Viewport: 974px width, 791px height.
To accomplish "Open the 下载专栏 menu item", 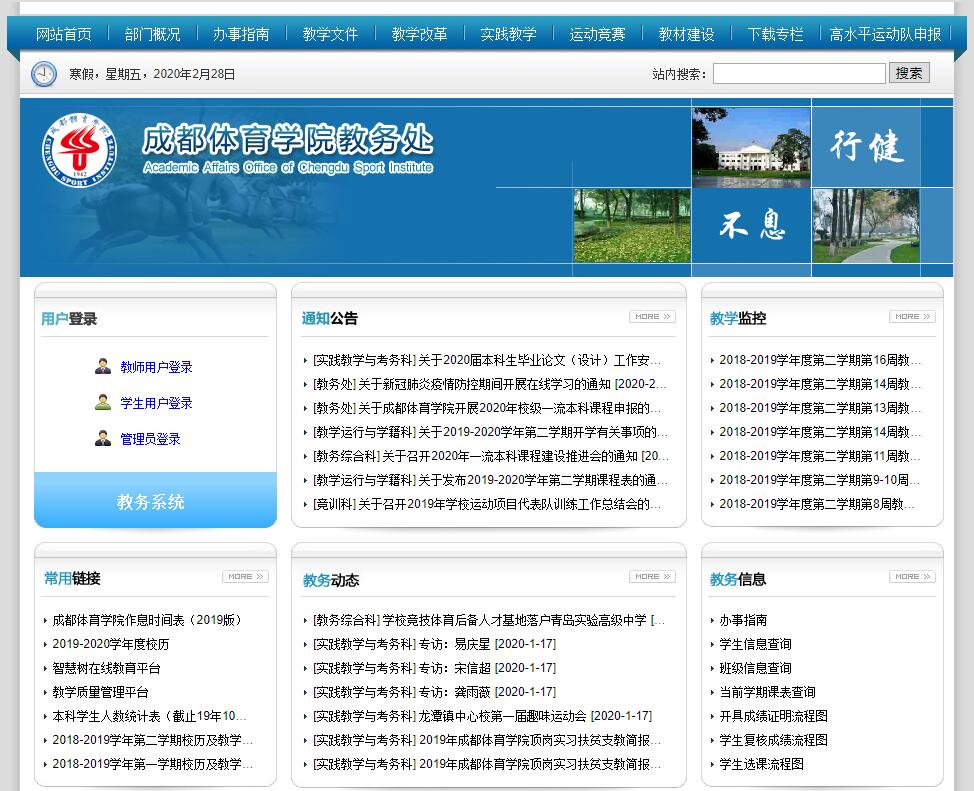I will [x=775, y=34].
